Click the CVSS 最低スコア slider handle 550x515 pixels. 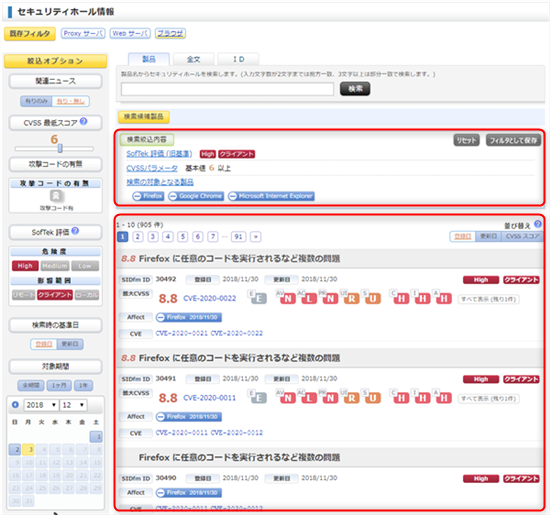point(60,148)
